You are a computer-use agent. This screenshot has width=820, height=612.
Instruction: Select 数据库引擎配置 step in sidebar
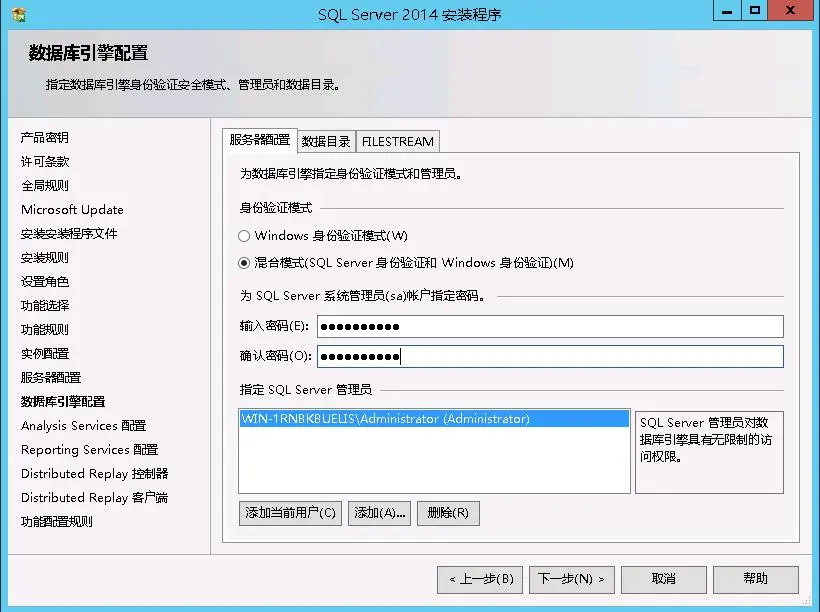coord(63,402)
